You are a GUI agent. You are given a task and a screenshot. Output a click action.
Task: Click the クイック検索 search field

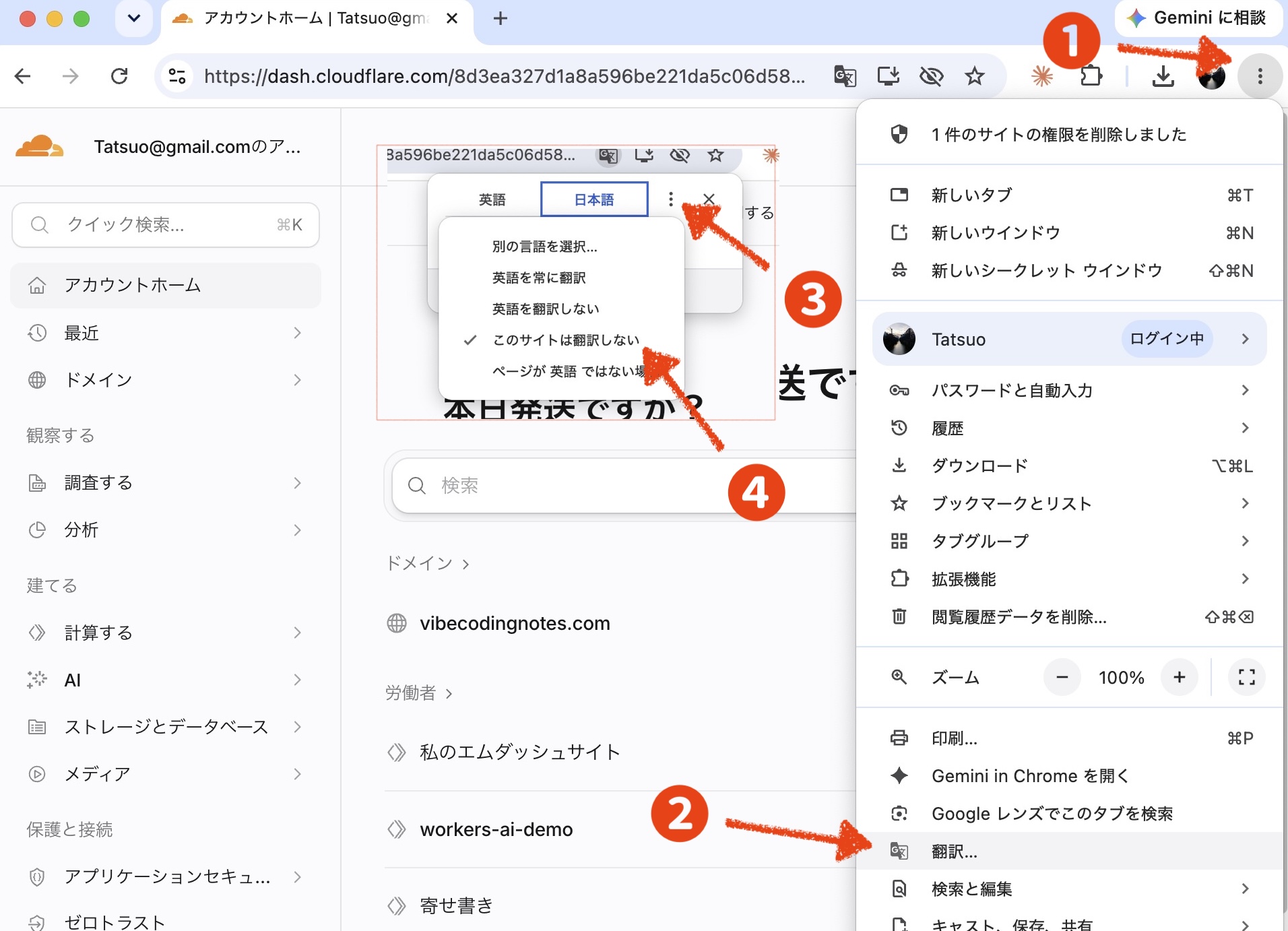point(166,224)
